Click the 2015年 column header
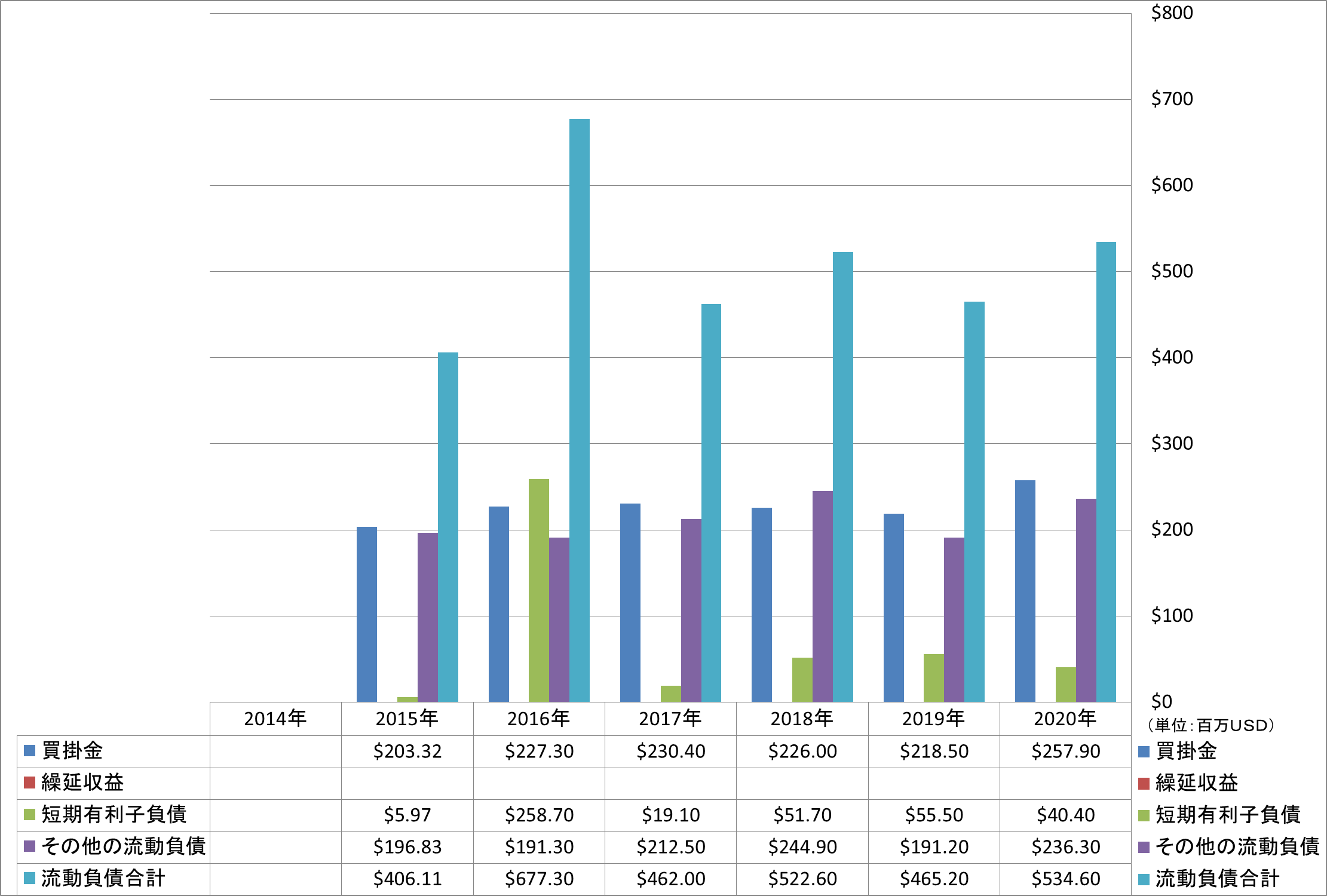The height and width of the screenshot is (896, 1327). (407, 719)
